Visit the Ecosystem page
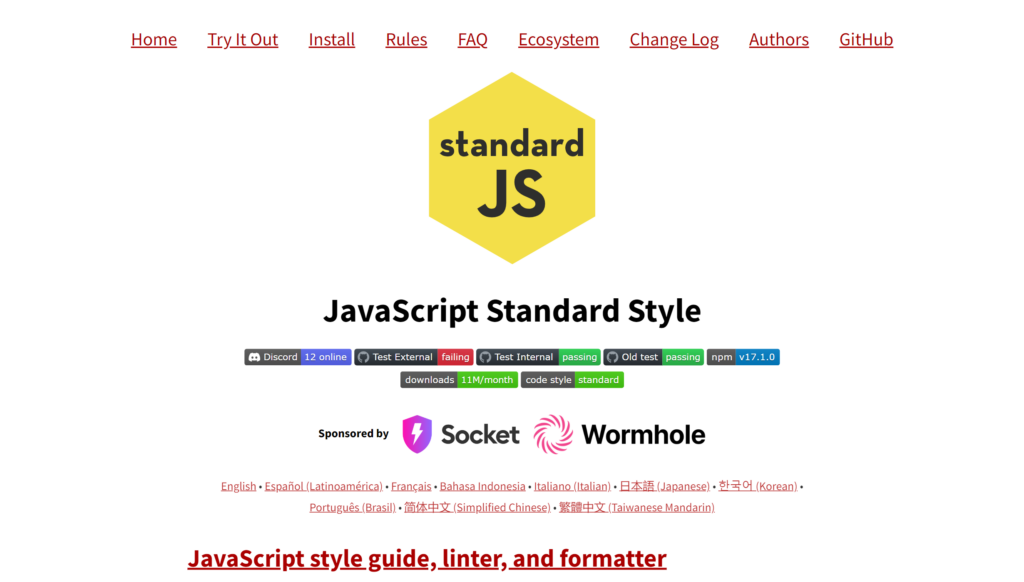 (558, 39)
